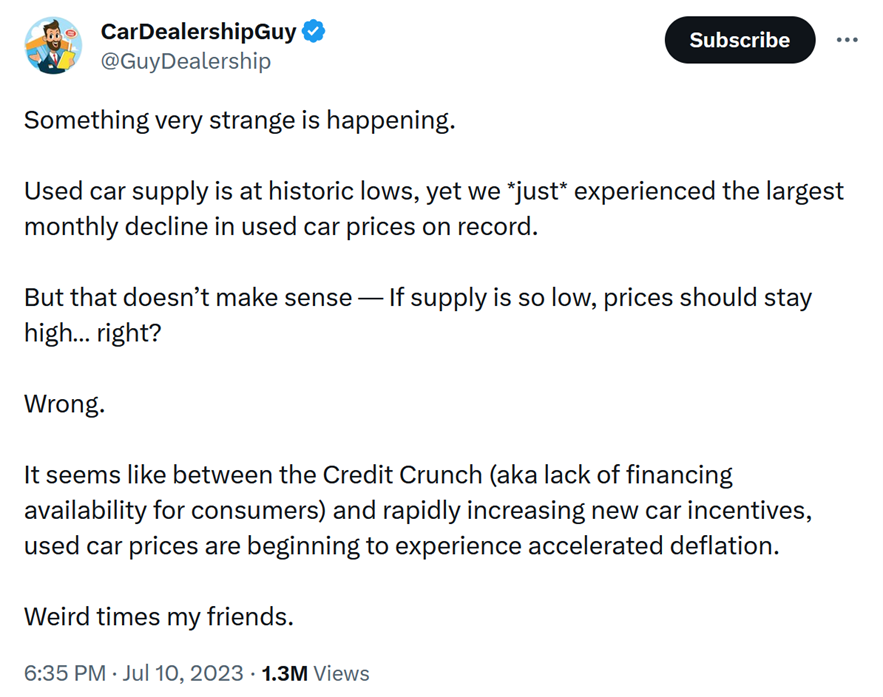883x697 pixels.
Task: Click the blue verified checkmark badge
Action: (315, 32)
